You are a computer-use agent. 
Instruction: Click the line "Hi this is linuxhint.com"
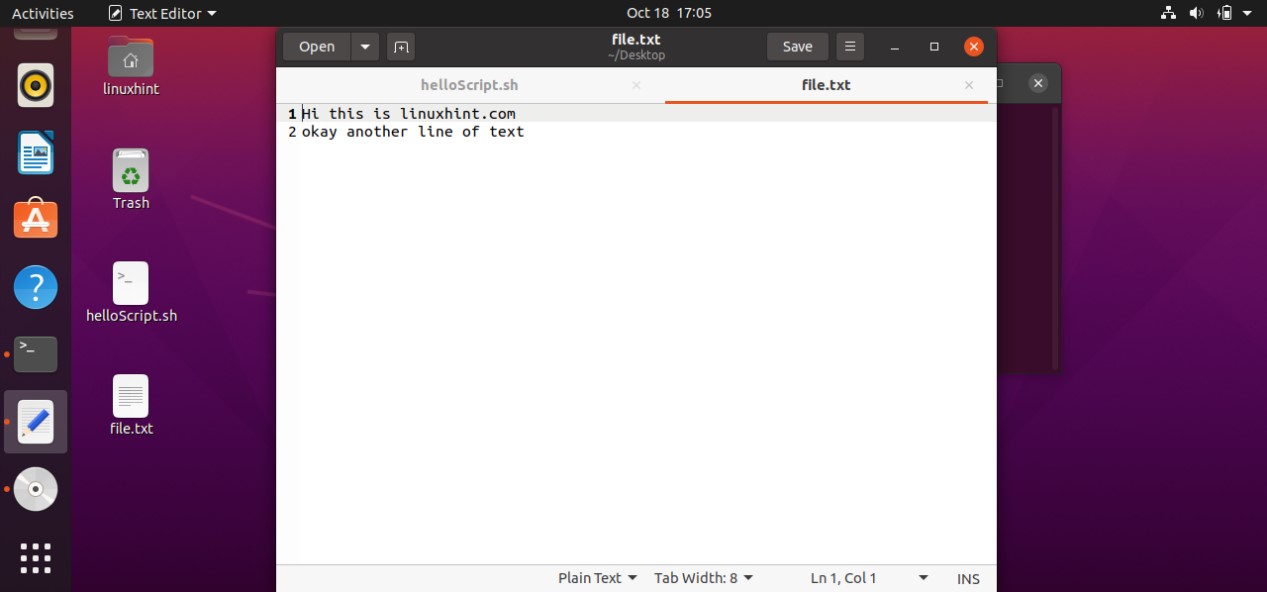click(x=409, y=113)
